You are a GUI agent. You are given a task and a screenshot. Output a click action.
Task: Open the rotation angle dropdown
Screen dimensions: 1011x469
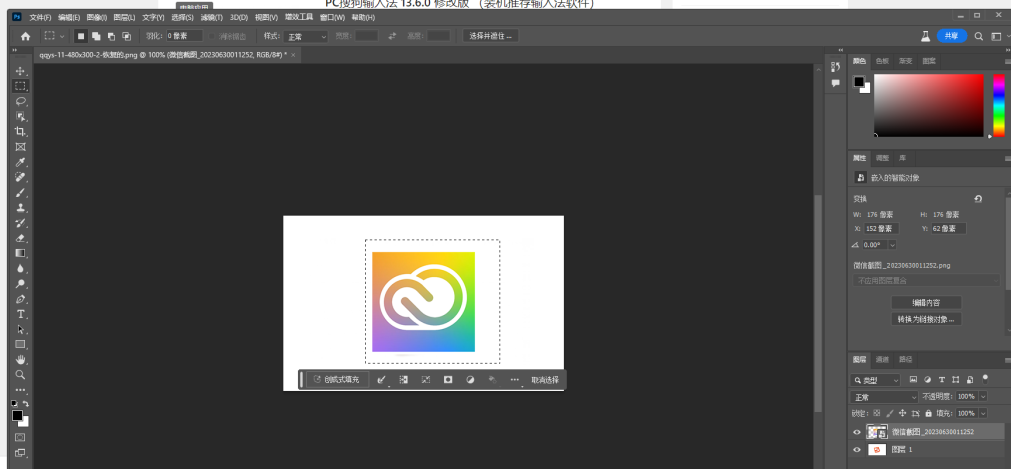(892, 245)
